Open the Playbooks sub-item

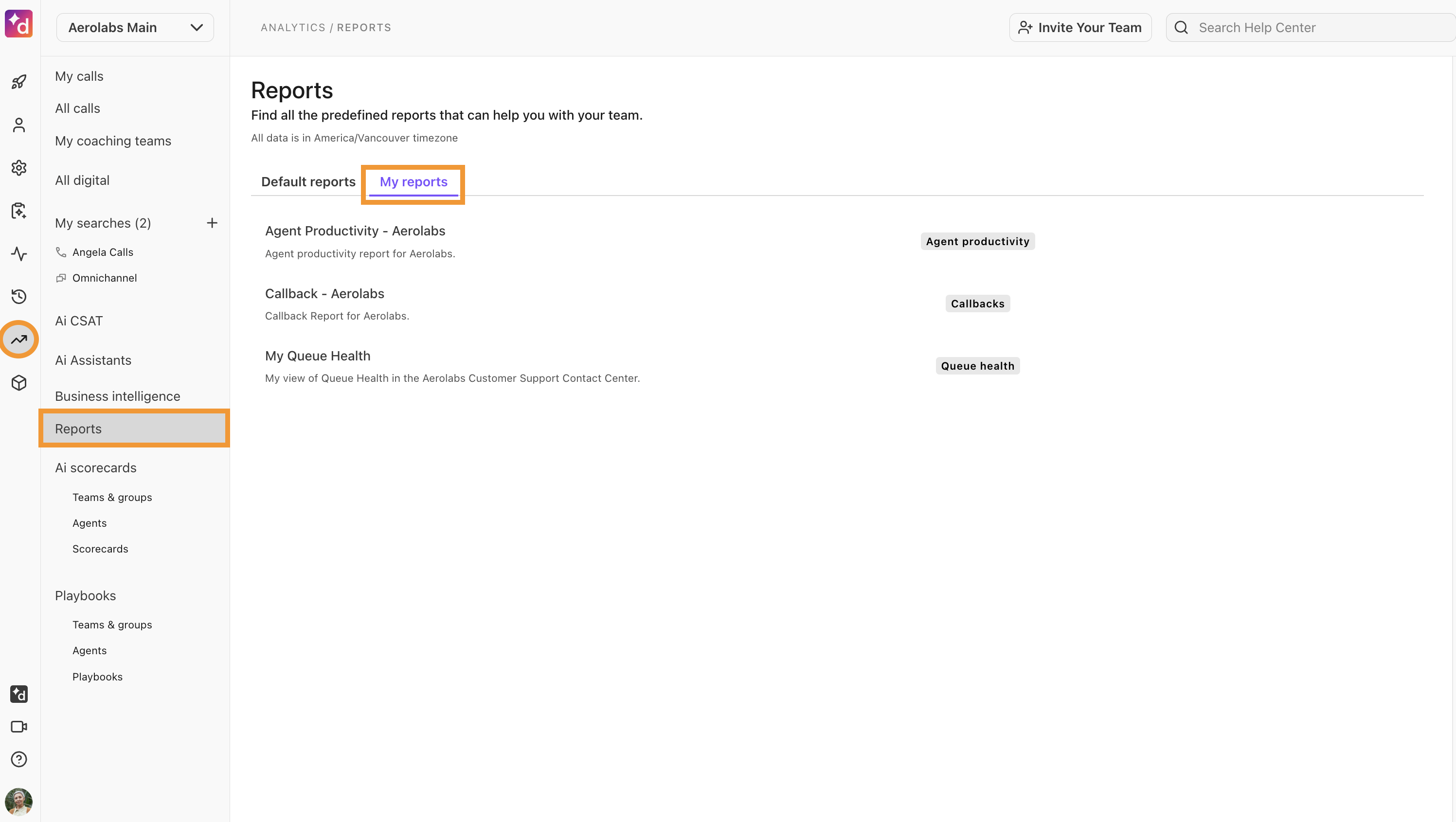click(97, 677)
